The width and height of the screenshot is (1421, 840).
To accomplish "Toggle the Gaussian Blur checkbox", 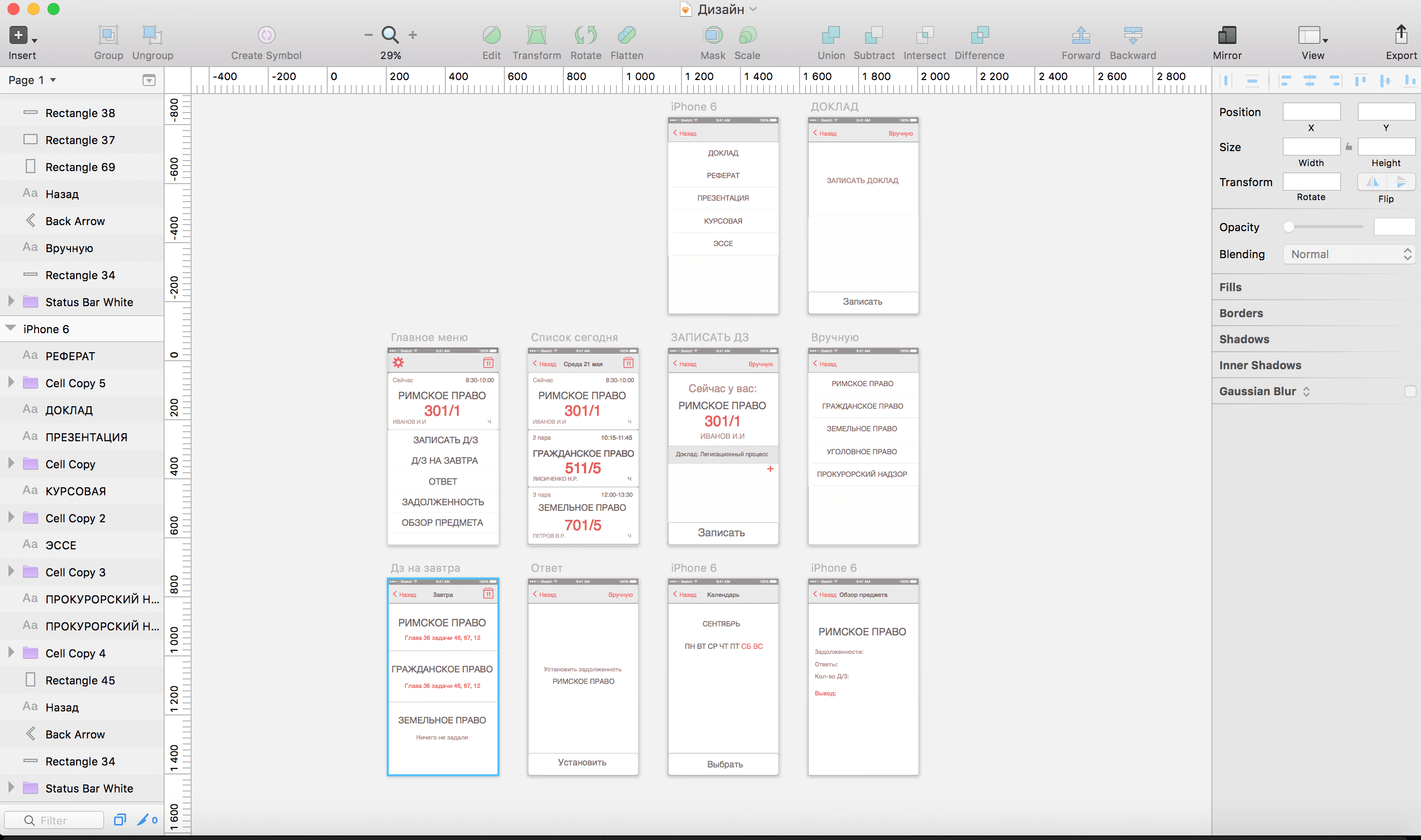I will click(1410, 391).
